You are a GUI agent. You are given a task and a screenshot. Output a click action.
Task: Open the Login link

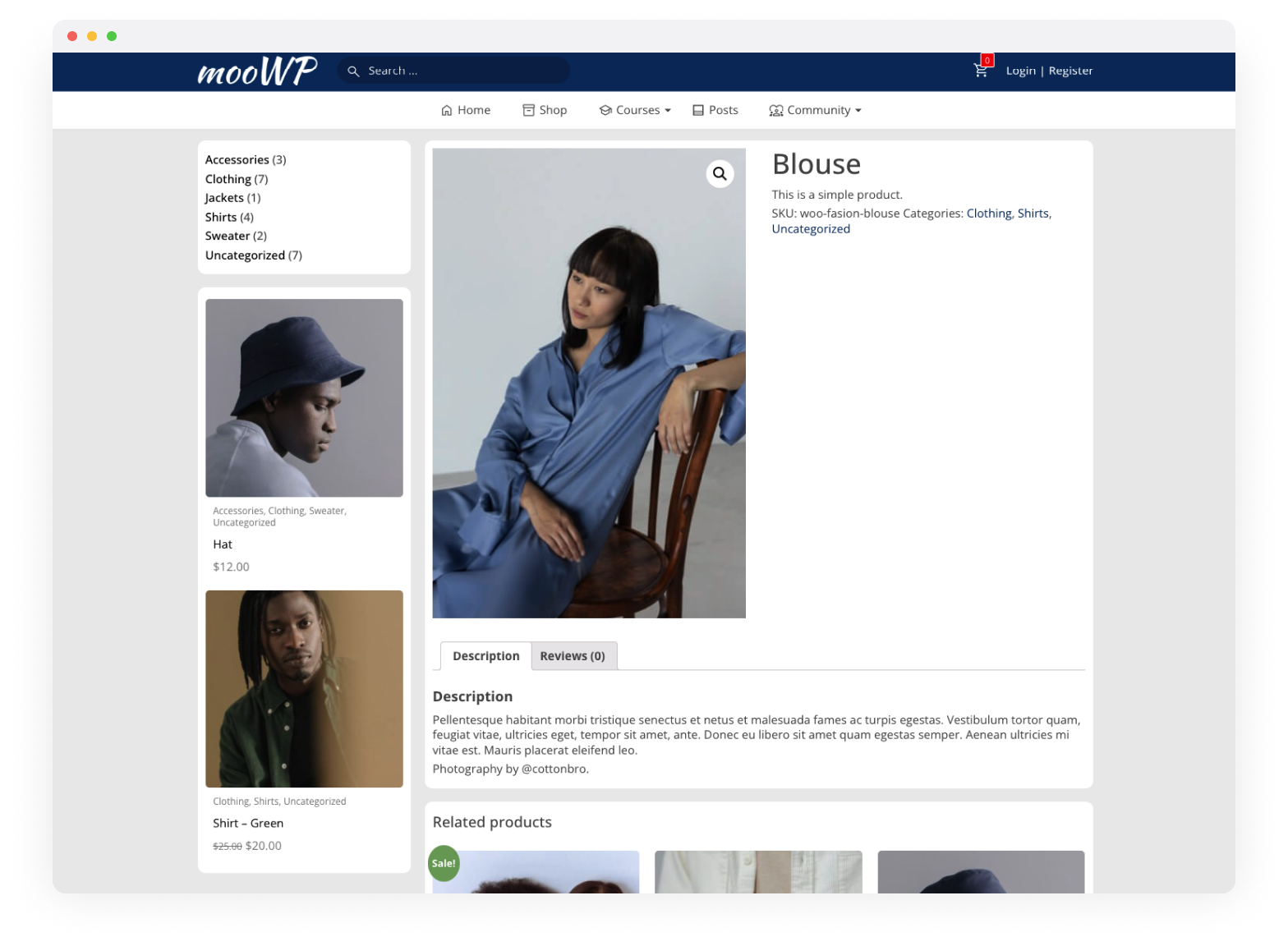[x=1020, y=71]
